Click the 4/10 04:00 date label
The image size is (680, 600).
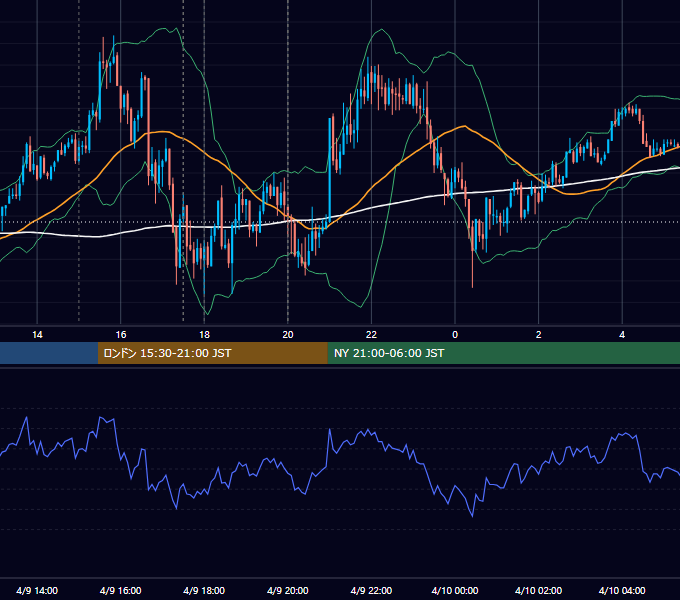pos(622,590)
